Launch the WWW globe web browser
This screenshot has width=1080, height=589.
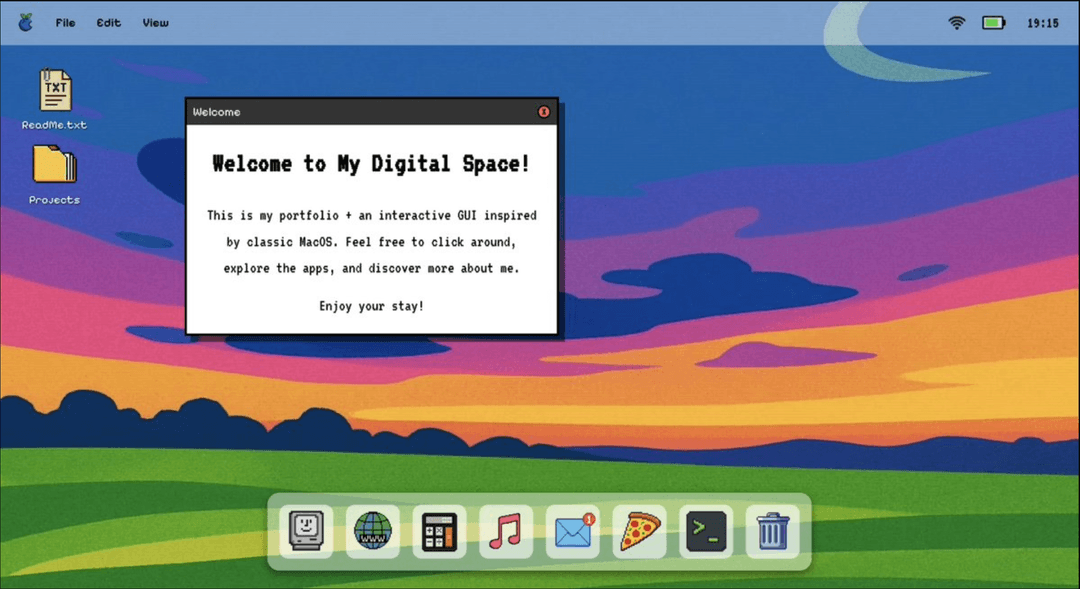[371, 531]
